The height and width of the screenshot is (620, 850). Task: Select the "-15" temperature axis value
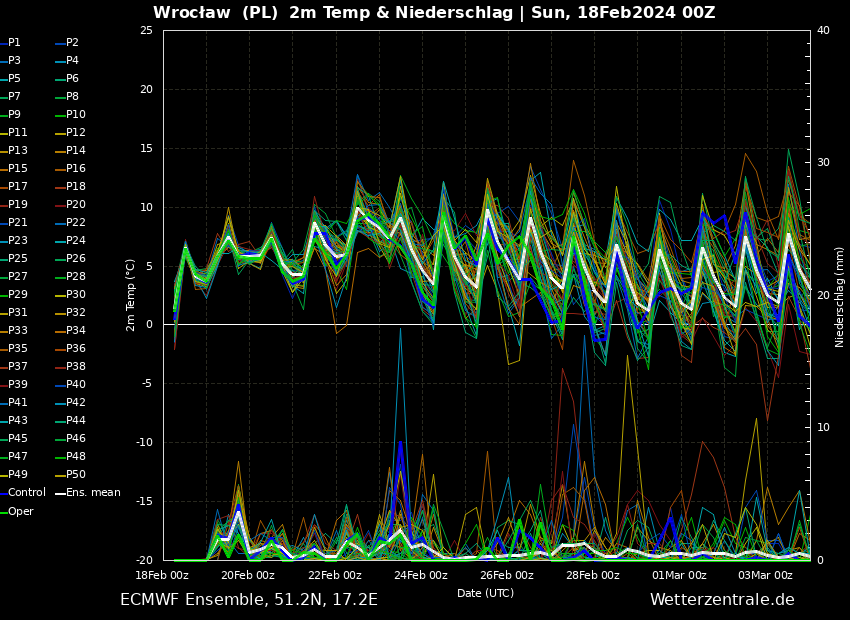coord(144,502)
